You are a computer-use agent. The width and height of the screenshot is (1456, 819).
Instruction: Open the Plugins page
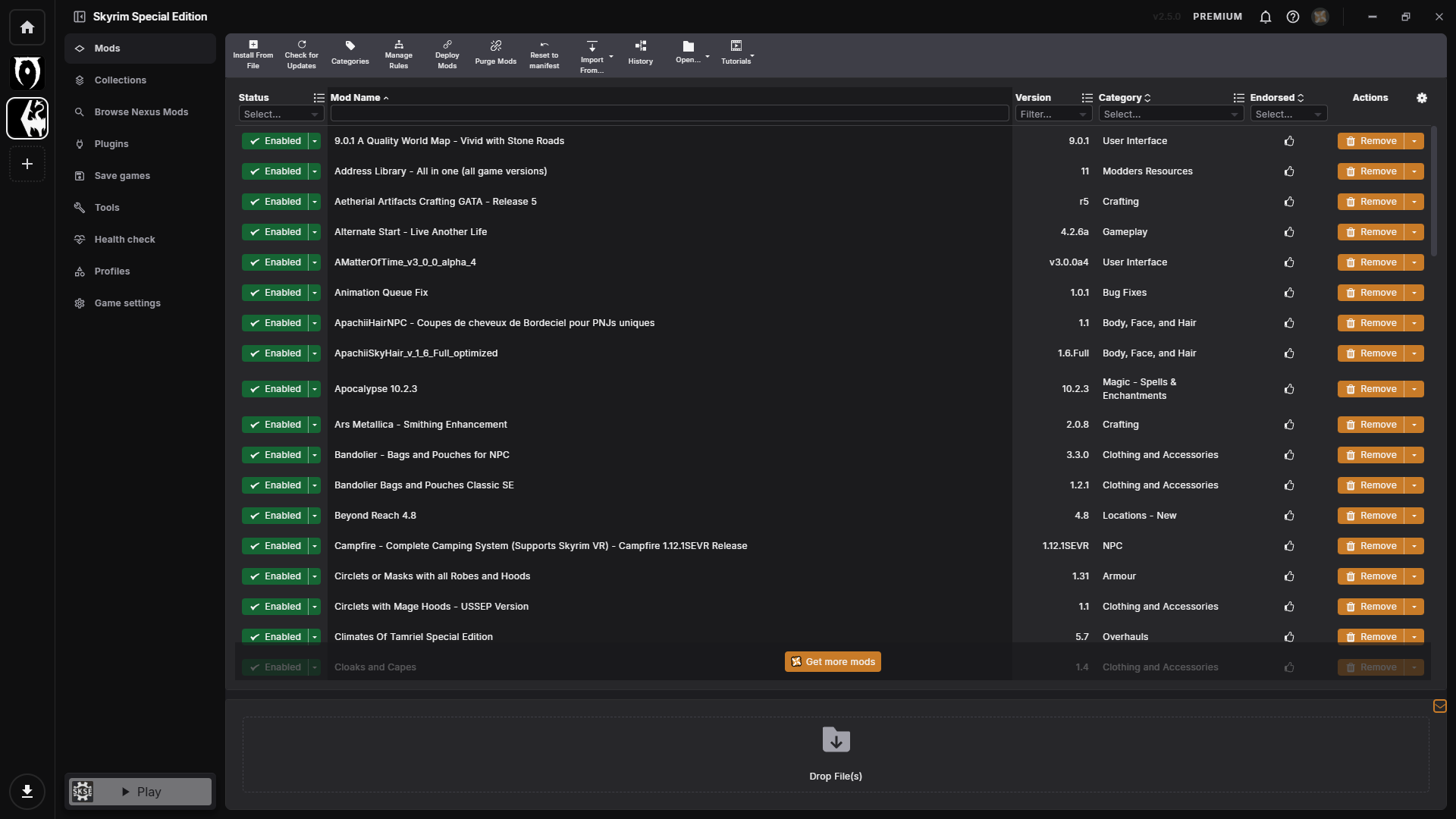pyautogui.click(x=140, y=144)
